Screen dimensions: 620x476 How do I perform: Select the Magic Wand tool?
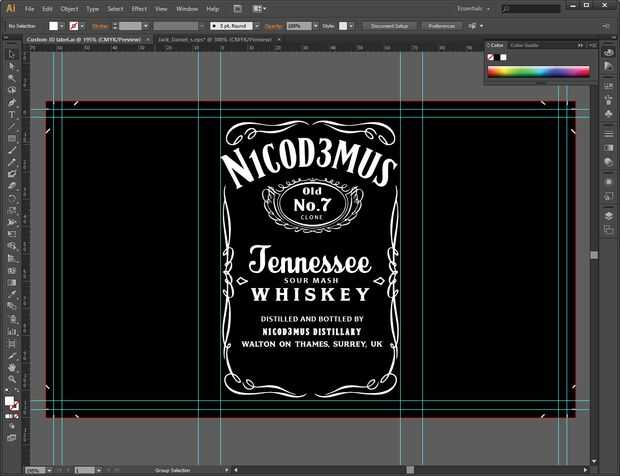12,78
